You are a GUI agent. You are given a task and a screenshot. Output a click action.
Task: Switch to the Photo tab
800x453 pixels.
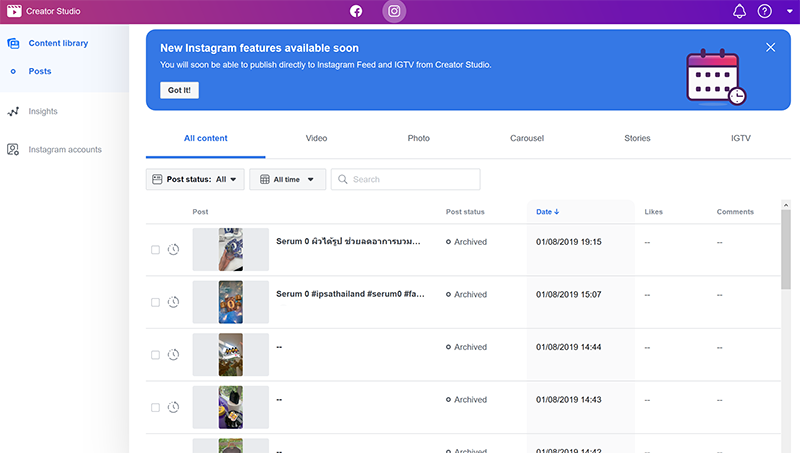[x=418, y=138]
